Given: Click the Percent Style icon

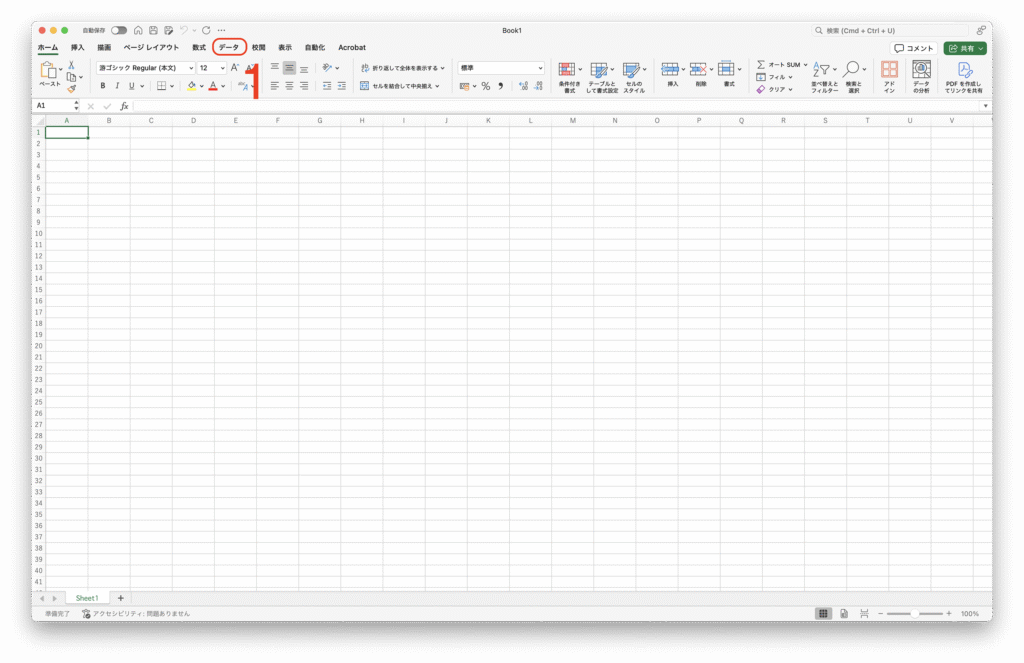Looking at the screenshot, I should click(486, 86).
